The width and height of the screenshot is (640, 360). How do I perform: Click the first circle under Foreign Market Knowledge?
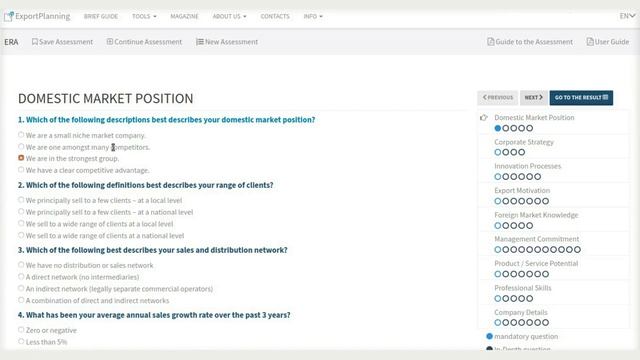click(498, 226)
